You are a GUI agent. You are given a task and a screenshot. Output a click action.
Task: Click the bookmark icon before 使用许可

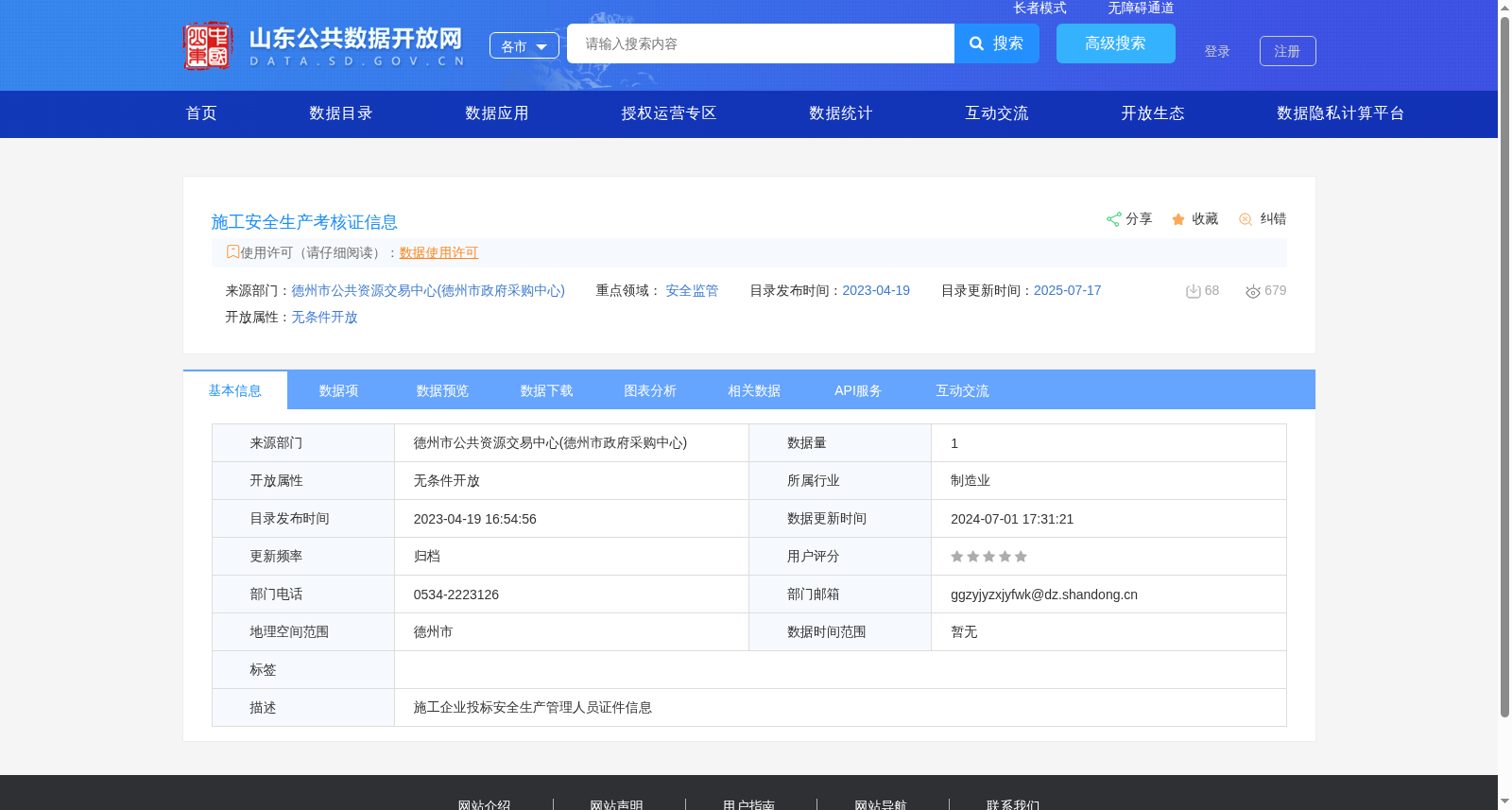pos(232,251)
